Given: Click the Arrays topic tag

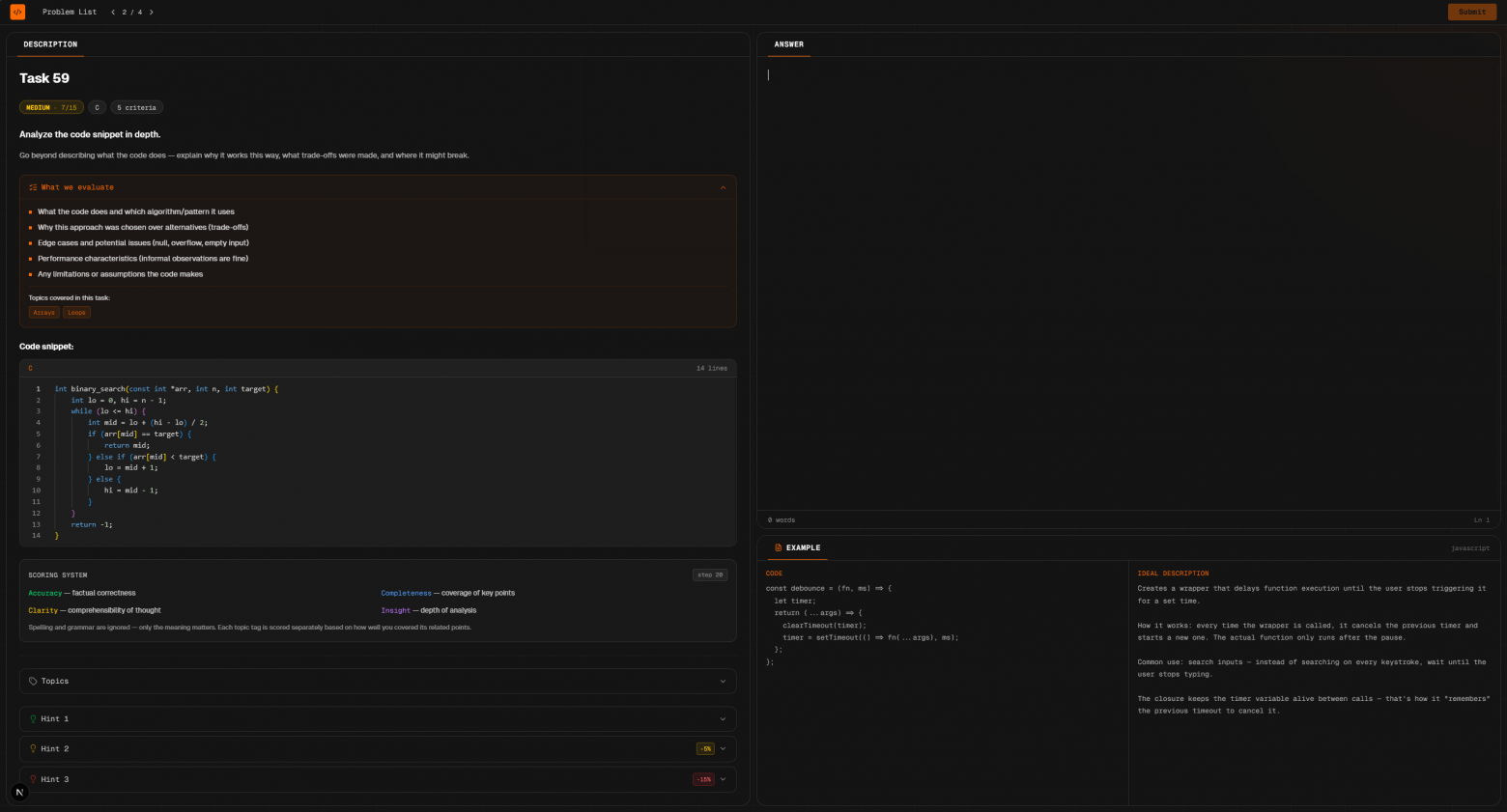Looking at the screenshot, I should [43, 313].
